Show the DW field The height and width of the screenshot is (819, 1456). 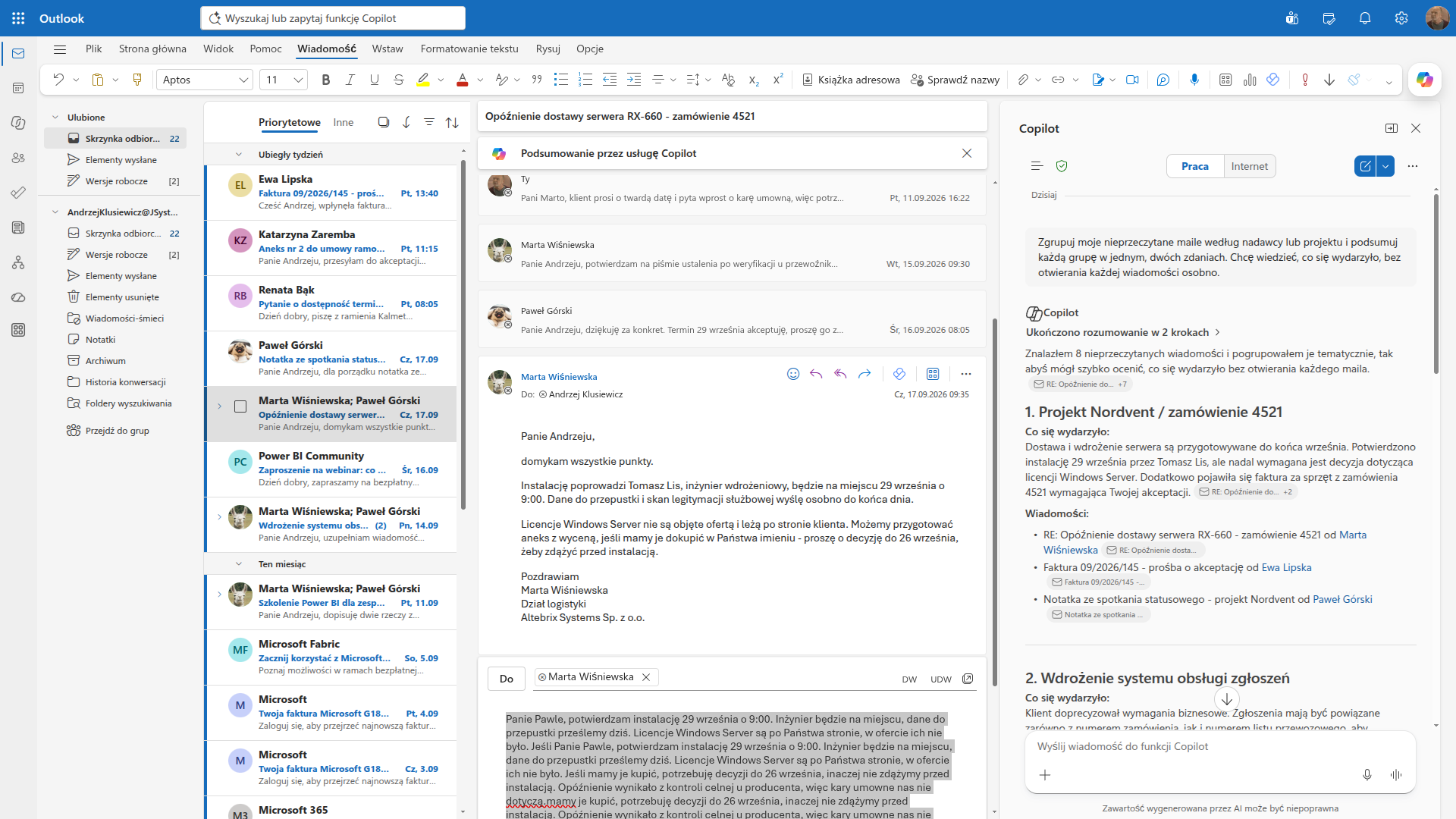tap(909, 679)
